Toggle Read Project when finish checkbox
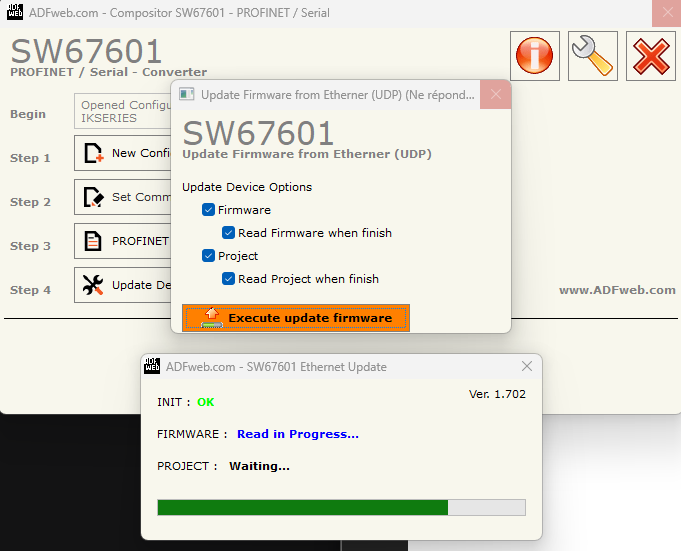681x551 pixels. tap(228, 279)
